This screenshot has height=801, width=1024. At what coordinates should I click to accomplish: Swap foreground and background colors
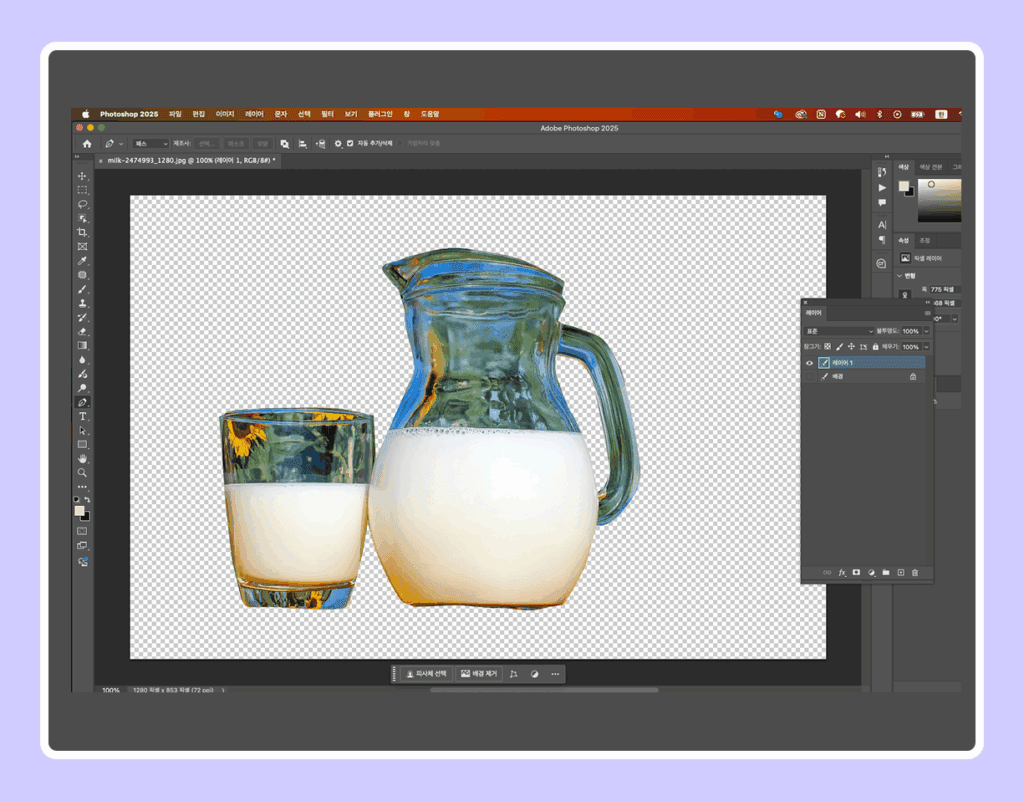point(87,499)
